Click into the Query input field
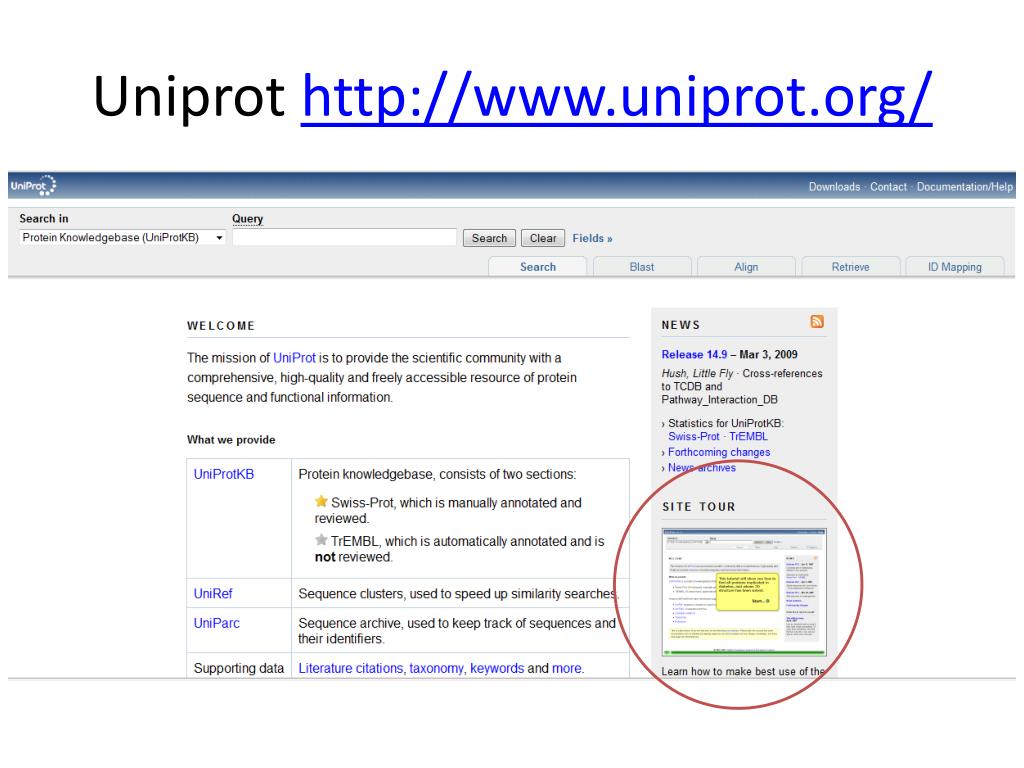The height and width of the screenshot is (768, 1024). (344, 238)
